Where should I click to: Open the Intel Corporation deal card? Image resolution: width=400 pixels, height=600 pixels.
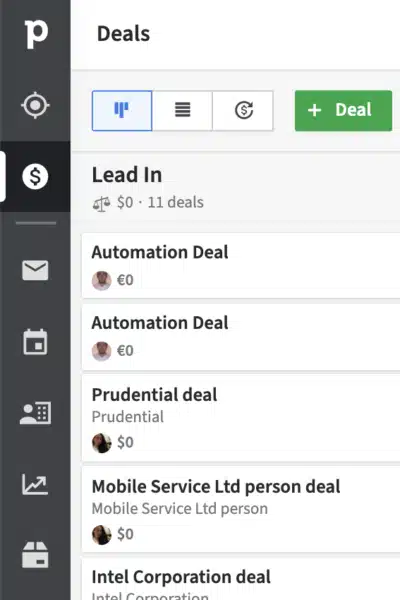point(241,579)
